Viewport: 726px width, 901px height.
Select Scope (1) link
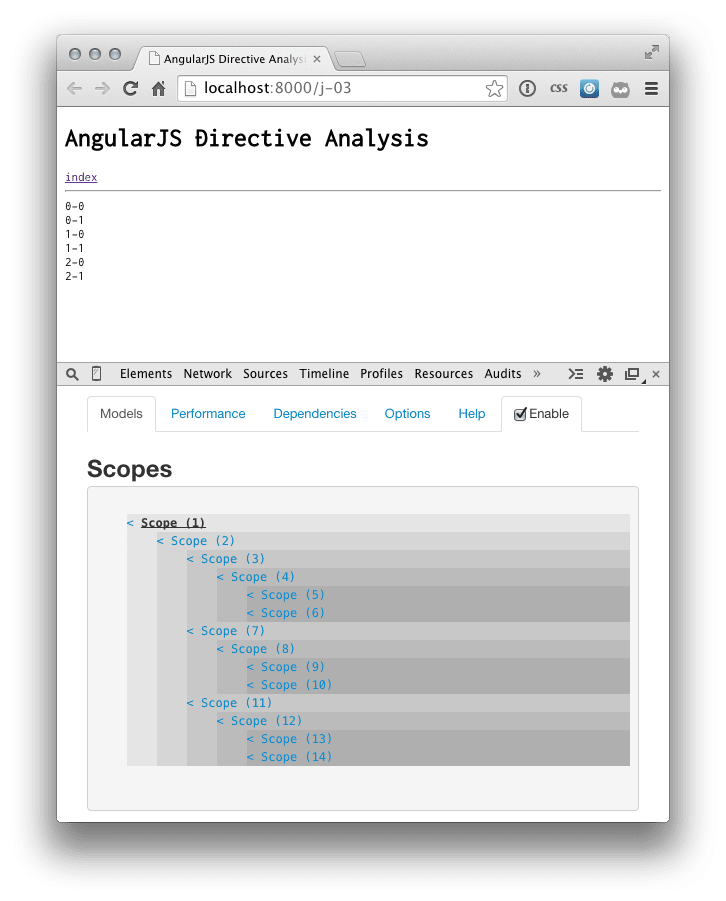[173, 523]
